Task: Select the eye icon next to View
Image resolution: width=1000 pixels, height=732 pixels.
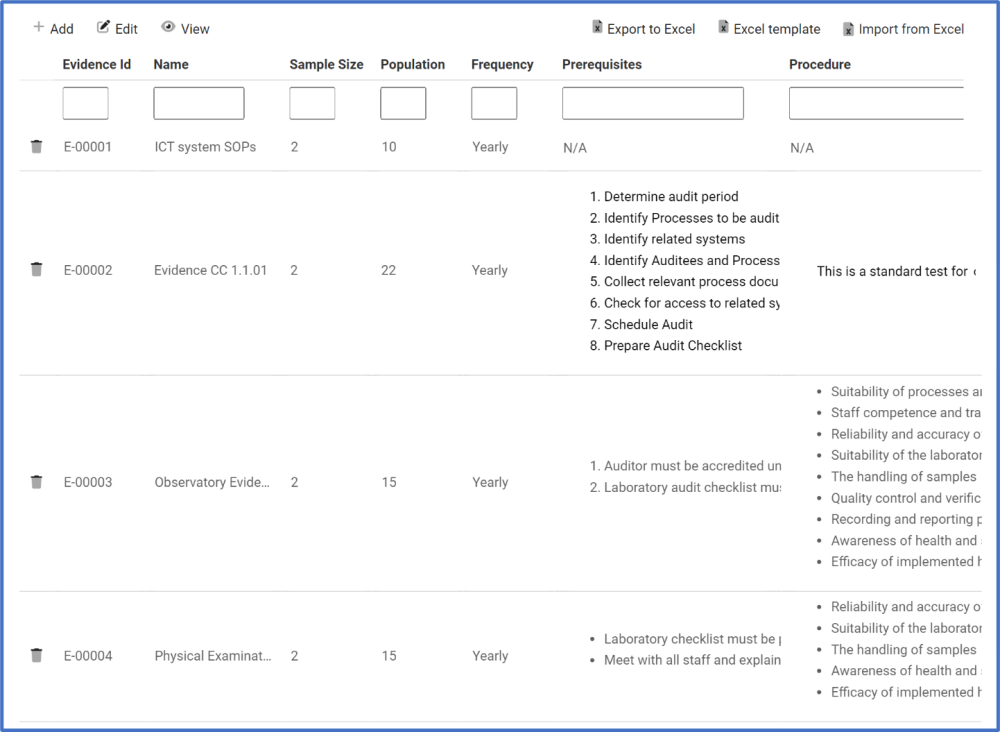Action: [170, 28]
